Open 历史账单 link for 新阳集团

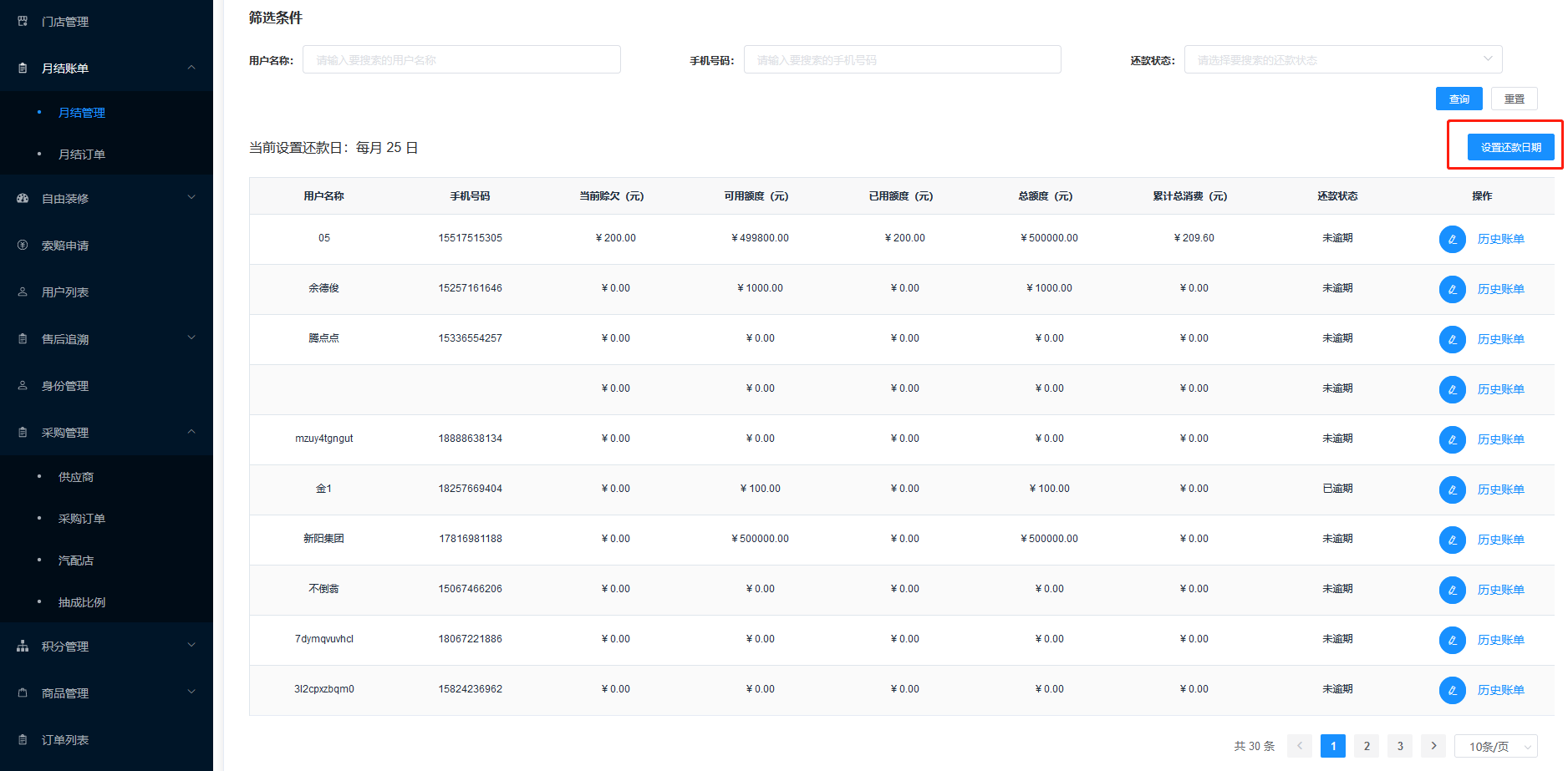[1501, 540]
